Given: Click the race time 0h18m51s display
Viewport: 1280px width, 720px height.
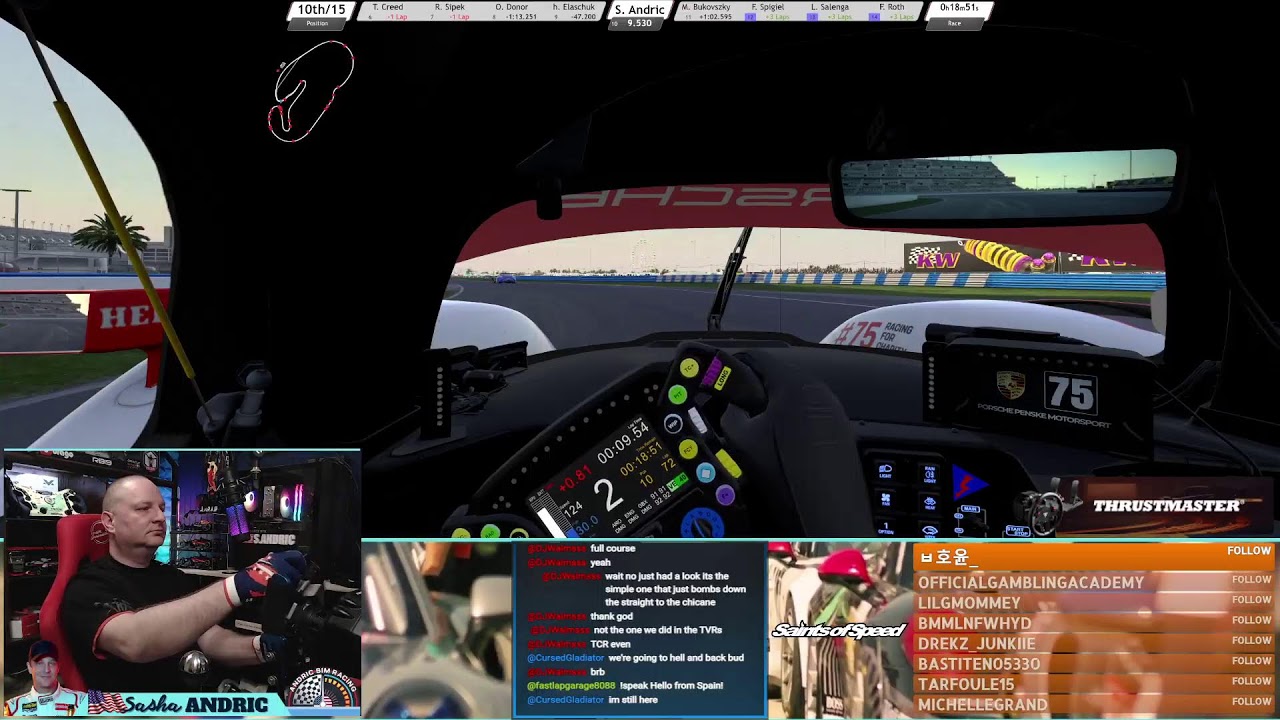Looking at the screenshot, I should coord(959,14).
